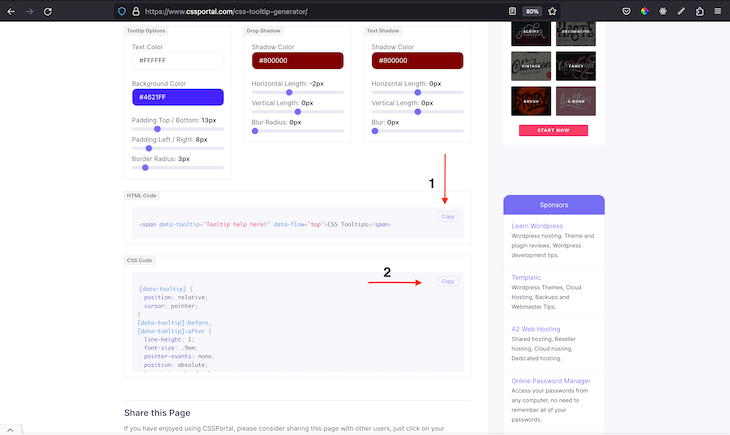
Task: Edit the Text Color #FFFFFF field
Action: coord(178,61)
